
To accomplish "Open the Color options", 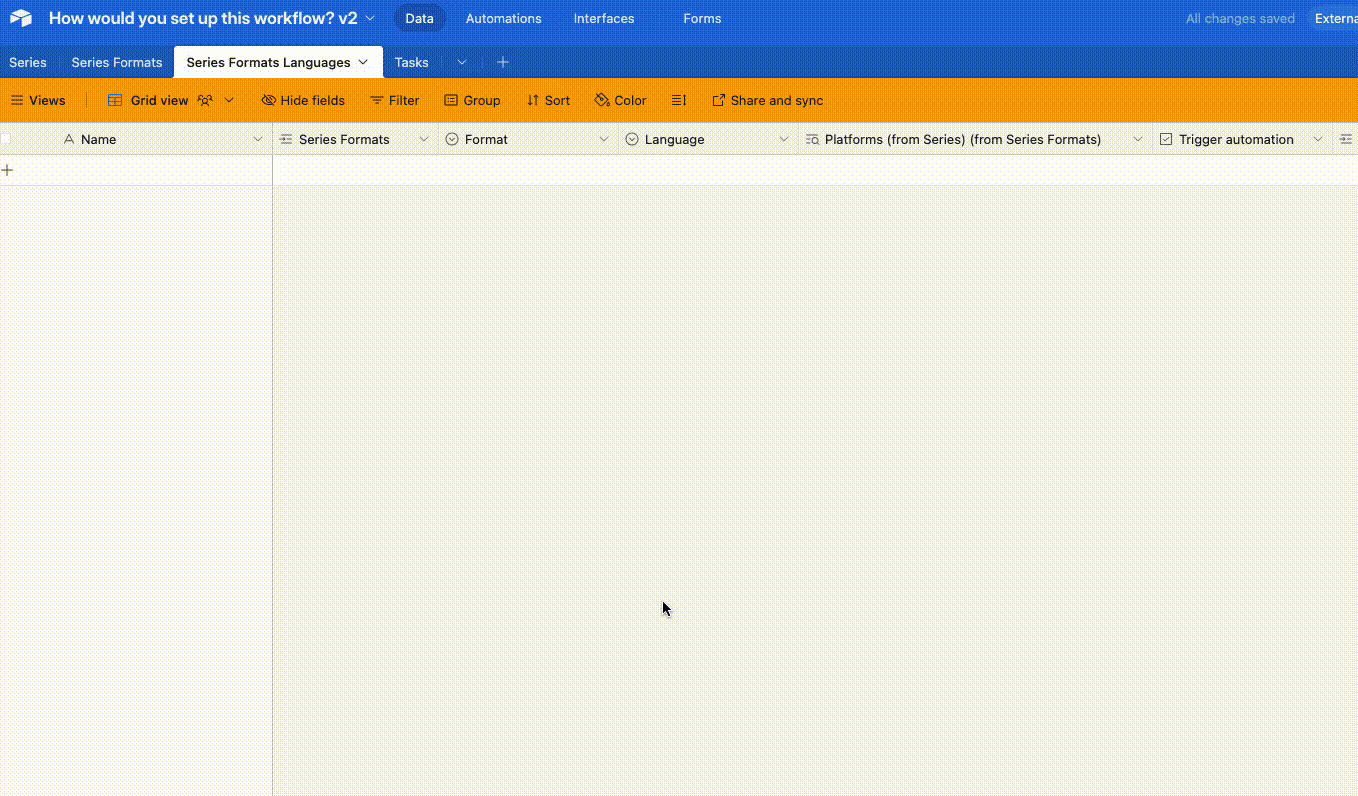I will [x=620, y=100].
